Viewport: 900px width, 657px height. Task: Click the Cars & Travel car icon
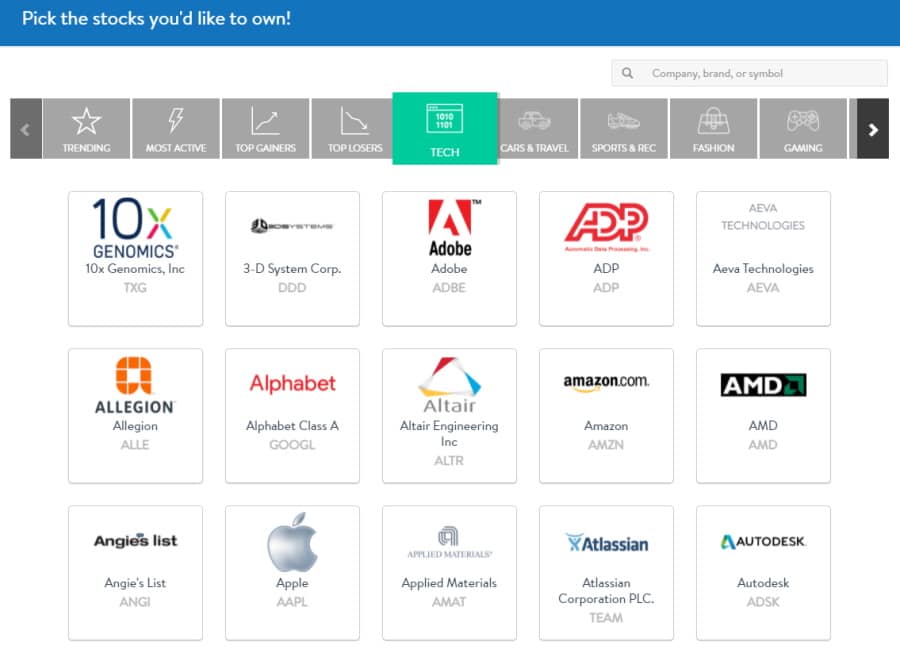pos(534,120)
